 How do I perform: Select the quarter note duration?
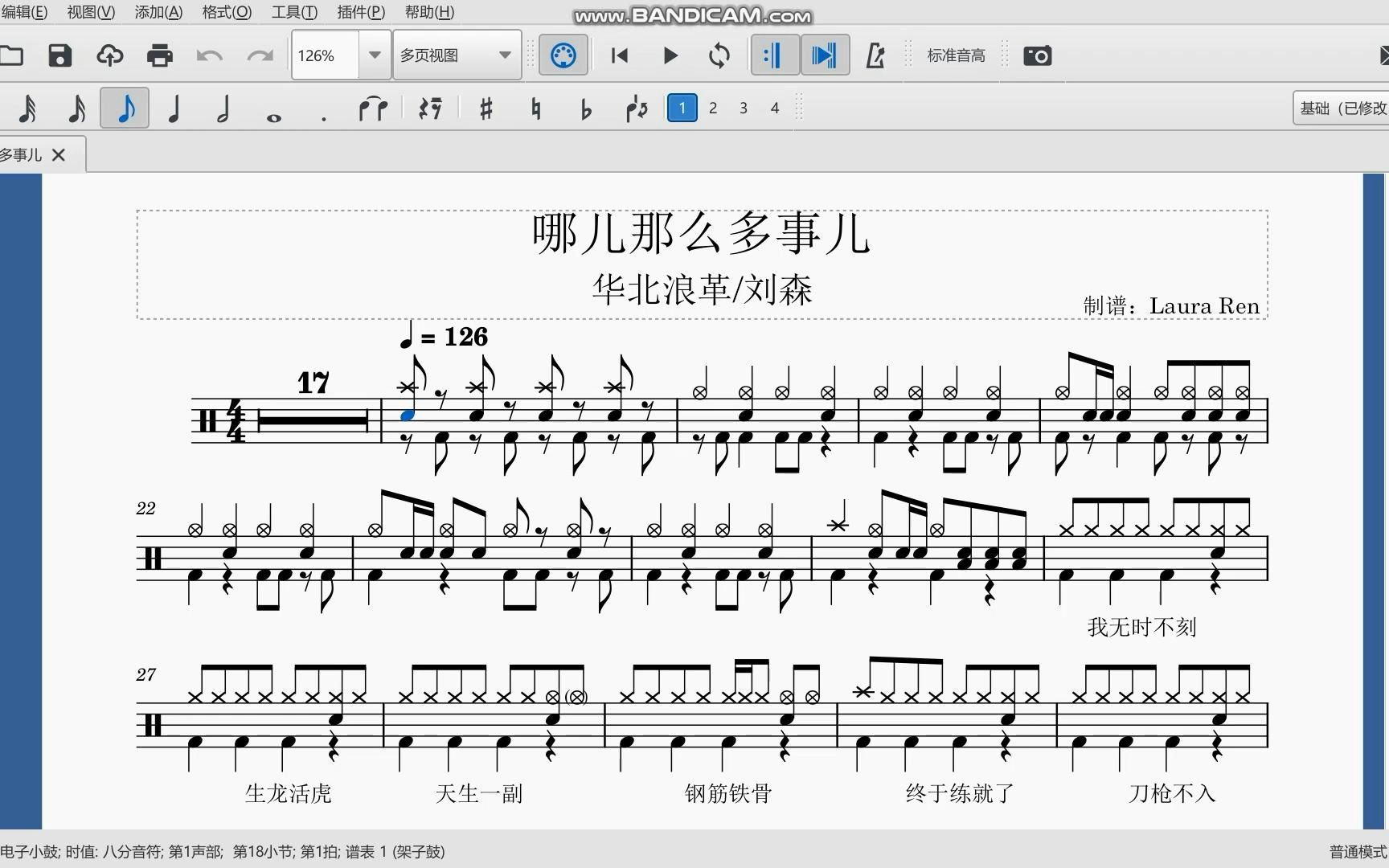[174, 108]
